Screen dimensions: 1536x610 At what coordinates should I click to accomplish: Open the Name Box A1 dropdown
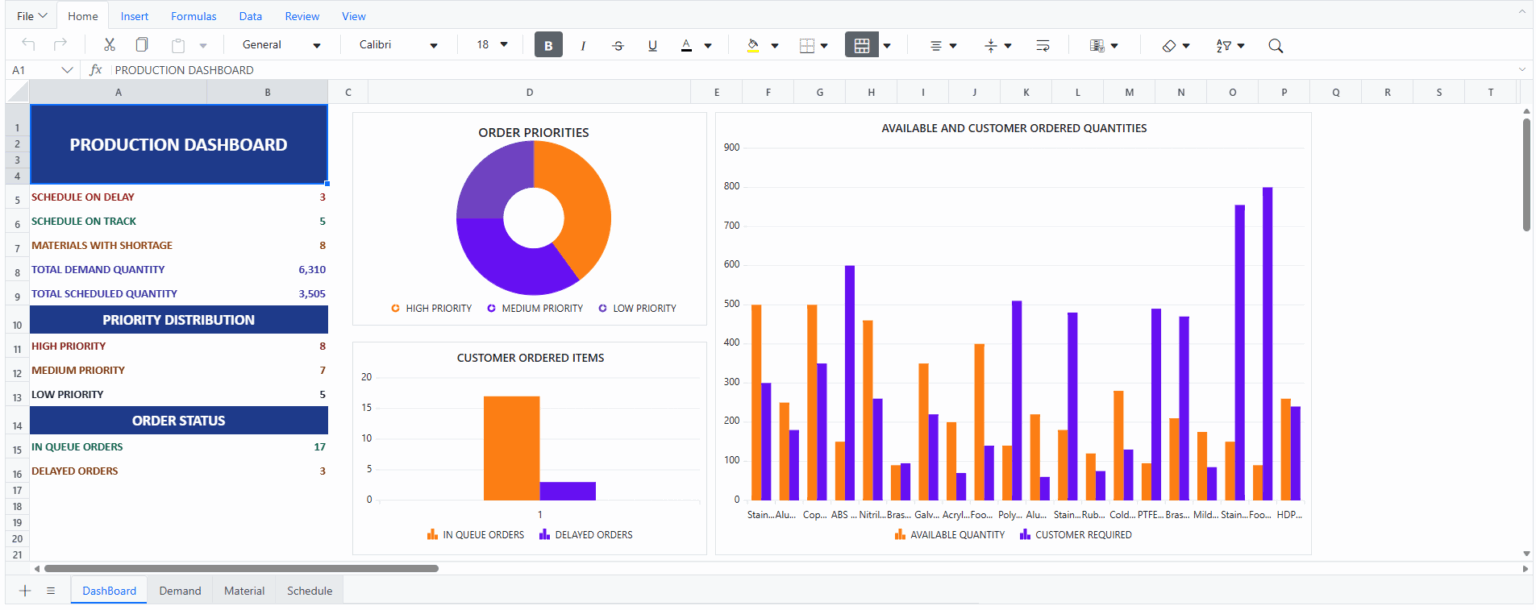click(68, 70)
